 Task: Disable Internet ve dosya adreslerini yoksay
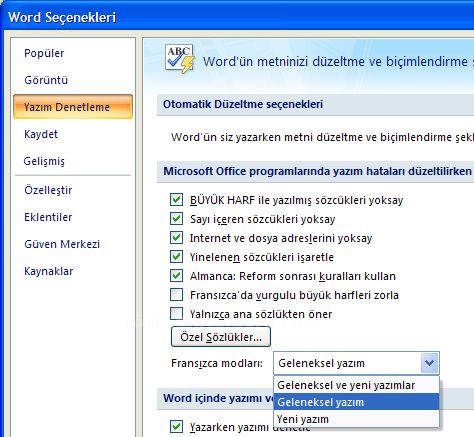176,238
